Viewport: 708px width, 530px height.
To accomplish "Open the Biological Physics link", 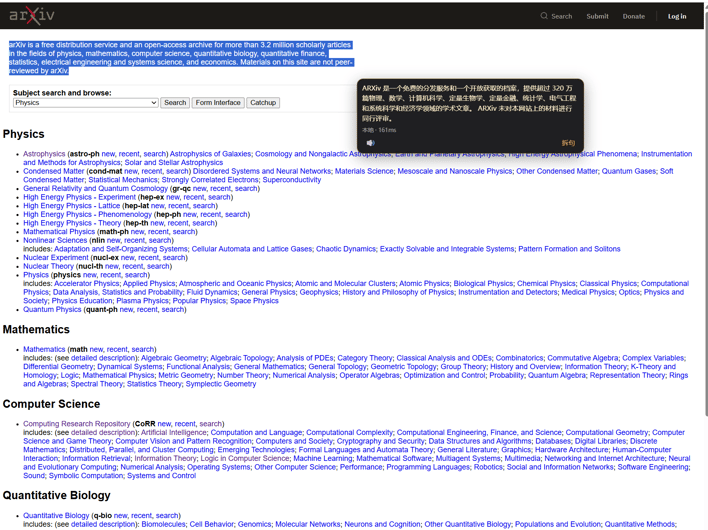I will pyautogui.click(x=483, y=284).
